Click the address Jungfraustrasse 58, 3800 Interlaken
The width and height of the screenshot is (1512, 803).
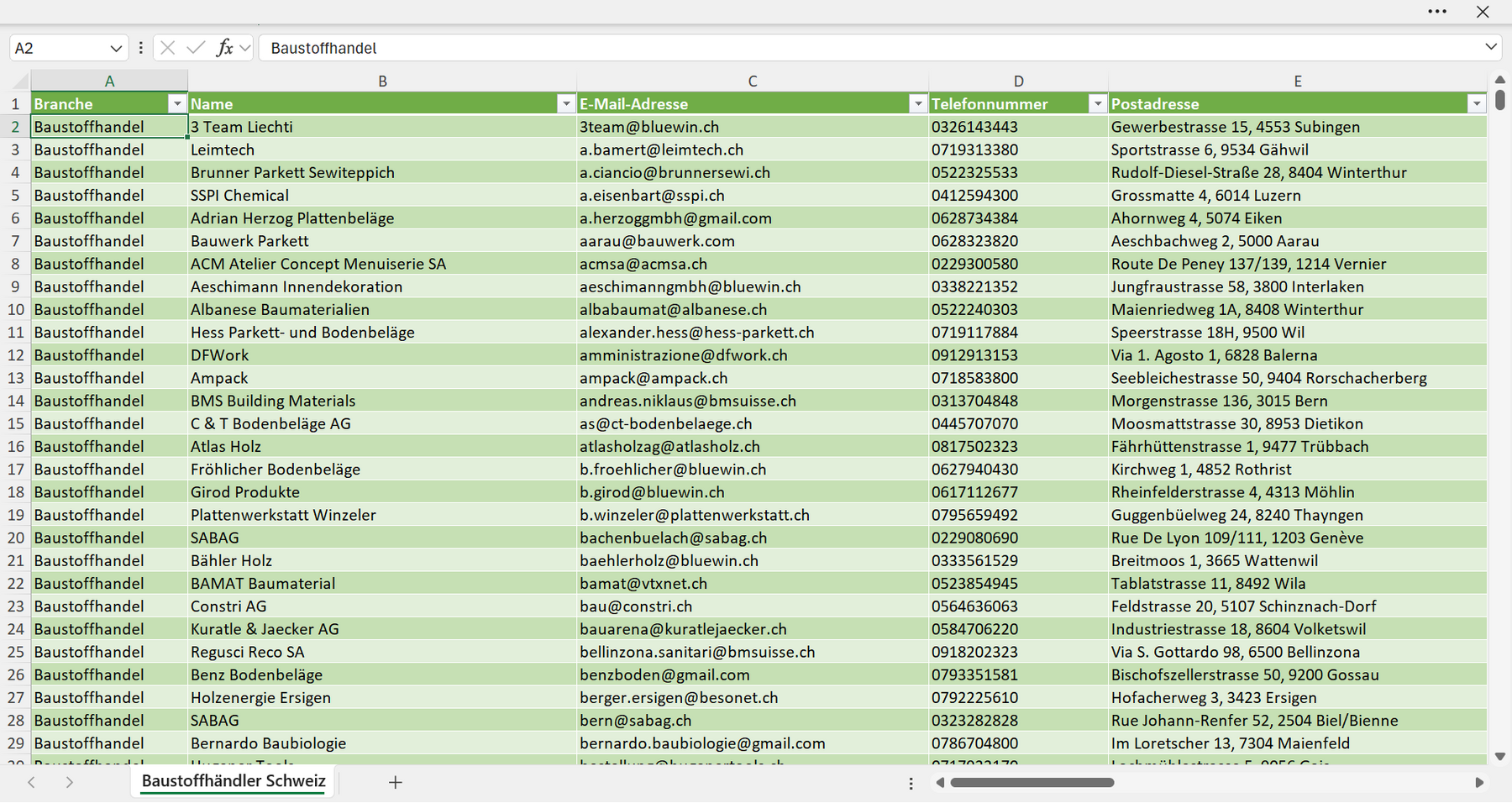click(x=1237, y=286)
